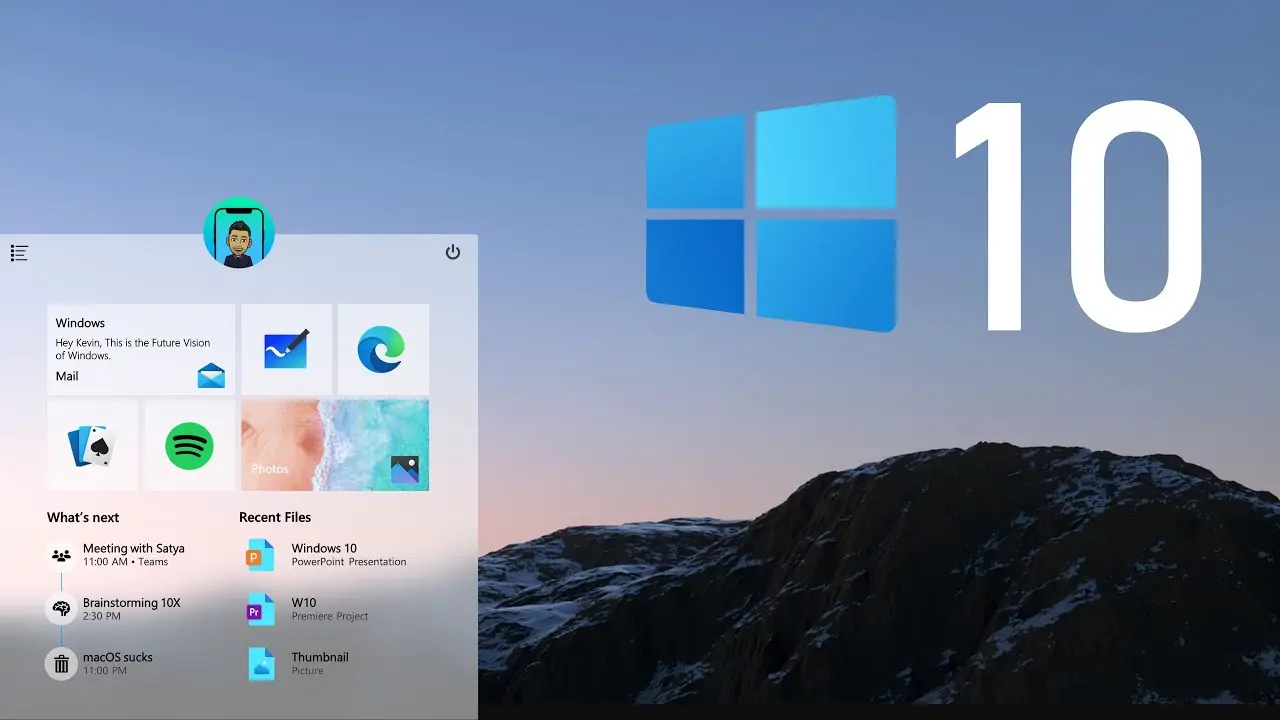Start Microsoft Solitaire Collection
Screen dimensions: 1280x720
pyautogui.click(x=92, y=445)
